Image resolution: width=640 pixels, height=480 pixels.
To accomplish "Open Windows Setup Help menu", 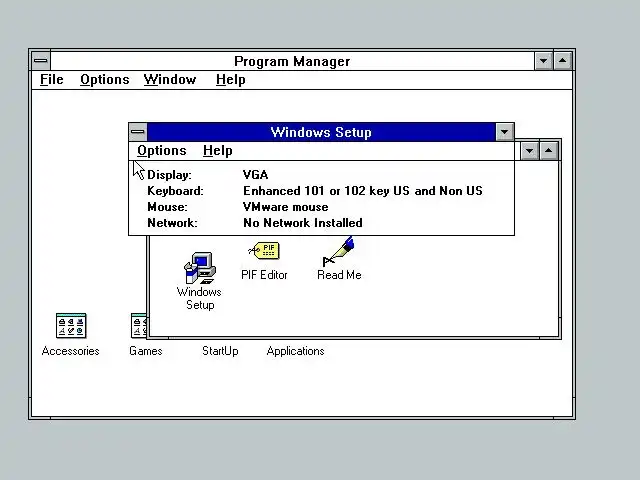I will (218, 151).
